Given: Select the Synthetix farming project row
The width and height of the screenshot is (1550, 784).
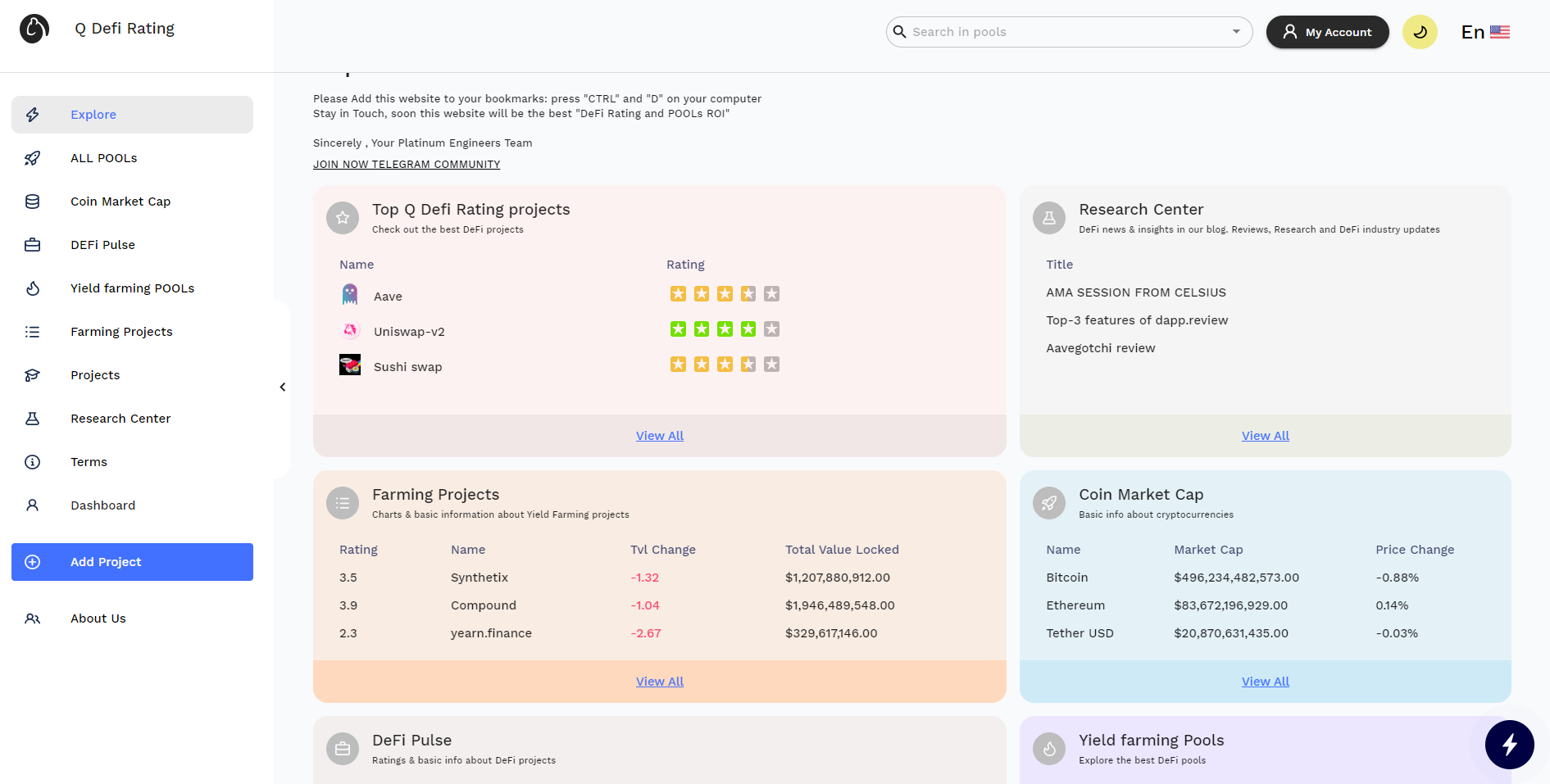Looking at the screenshot, I should (x=660, y=578).
